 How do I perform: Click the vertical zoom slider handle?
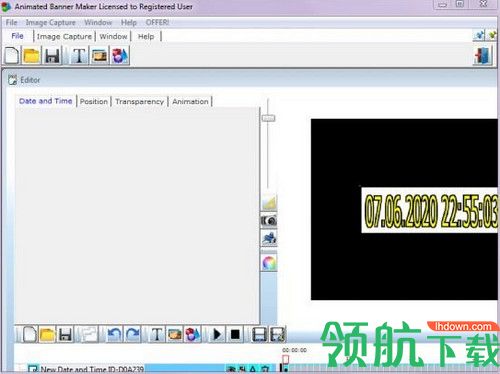point(268,118)
